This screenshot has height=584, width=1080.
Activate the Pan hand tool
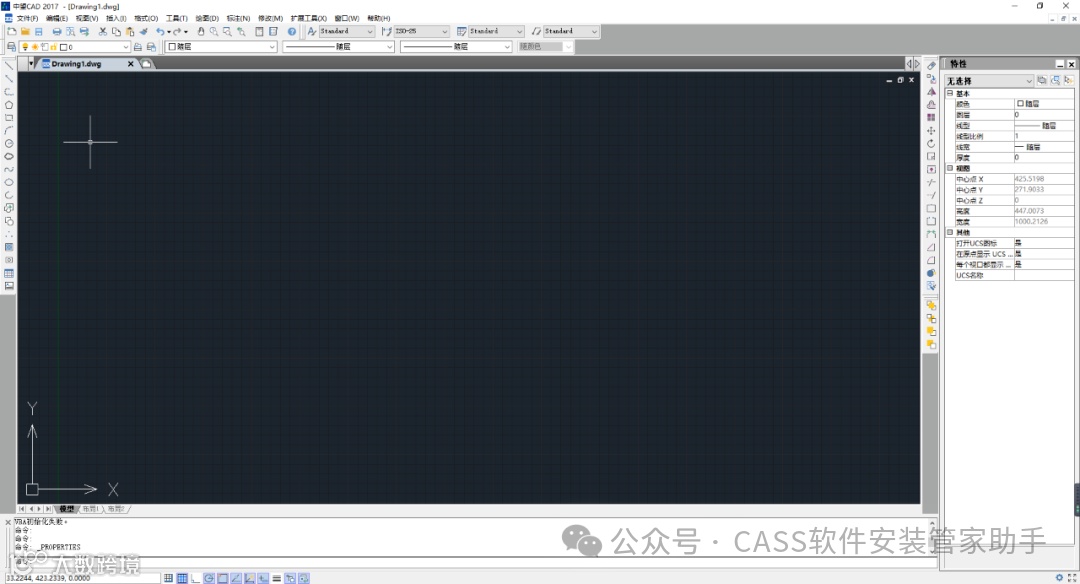[x=201, y=32]
